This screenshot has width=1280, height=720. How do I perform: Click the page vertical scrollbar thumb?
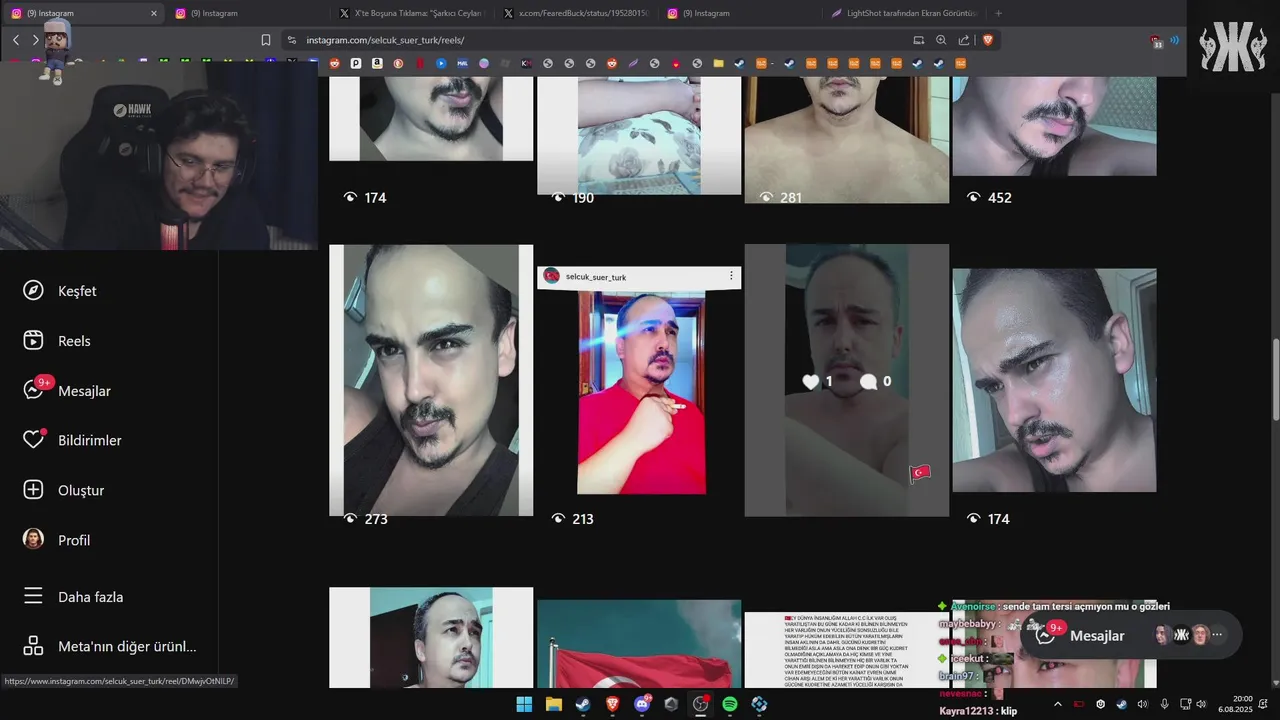coord(1274,380)
